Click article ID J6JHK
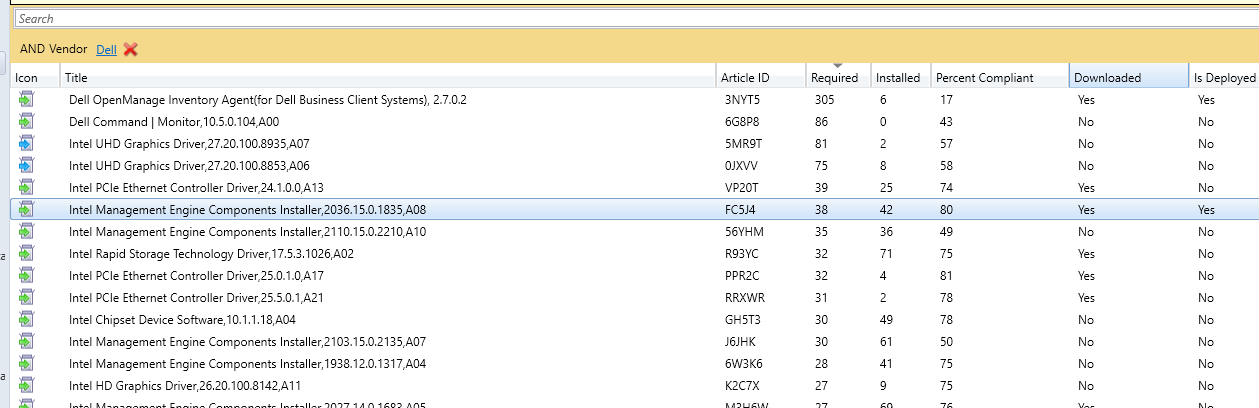Screen dimensions: 1259x408 741,342
